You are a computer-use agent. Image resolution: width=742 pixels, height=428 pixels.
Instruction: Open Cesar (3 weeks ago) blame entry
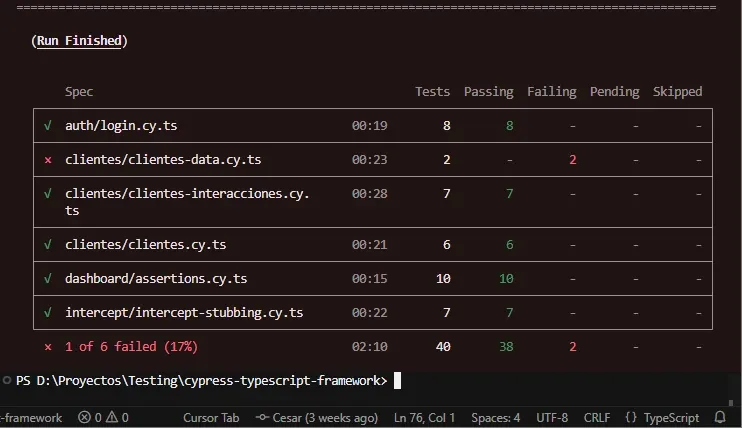point(325,418)
